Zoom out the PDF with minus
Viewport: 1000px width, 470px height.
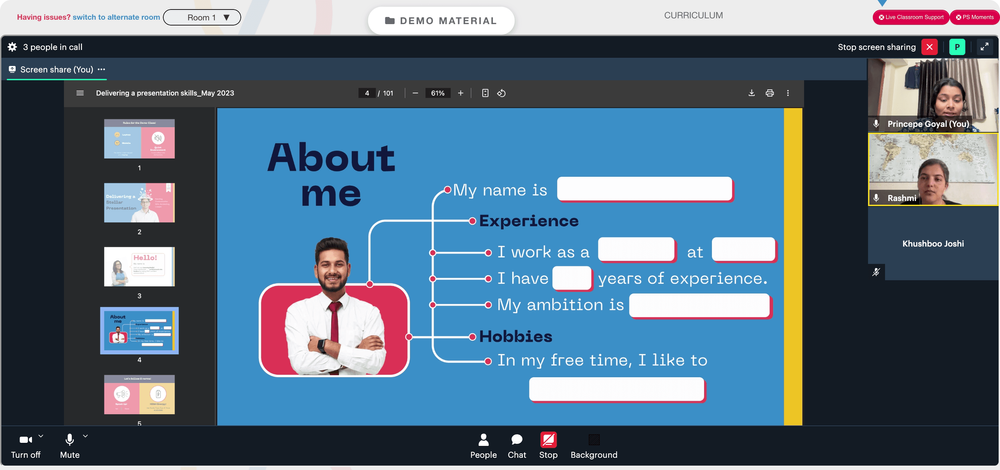coord(415,93)
